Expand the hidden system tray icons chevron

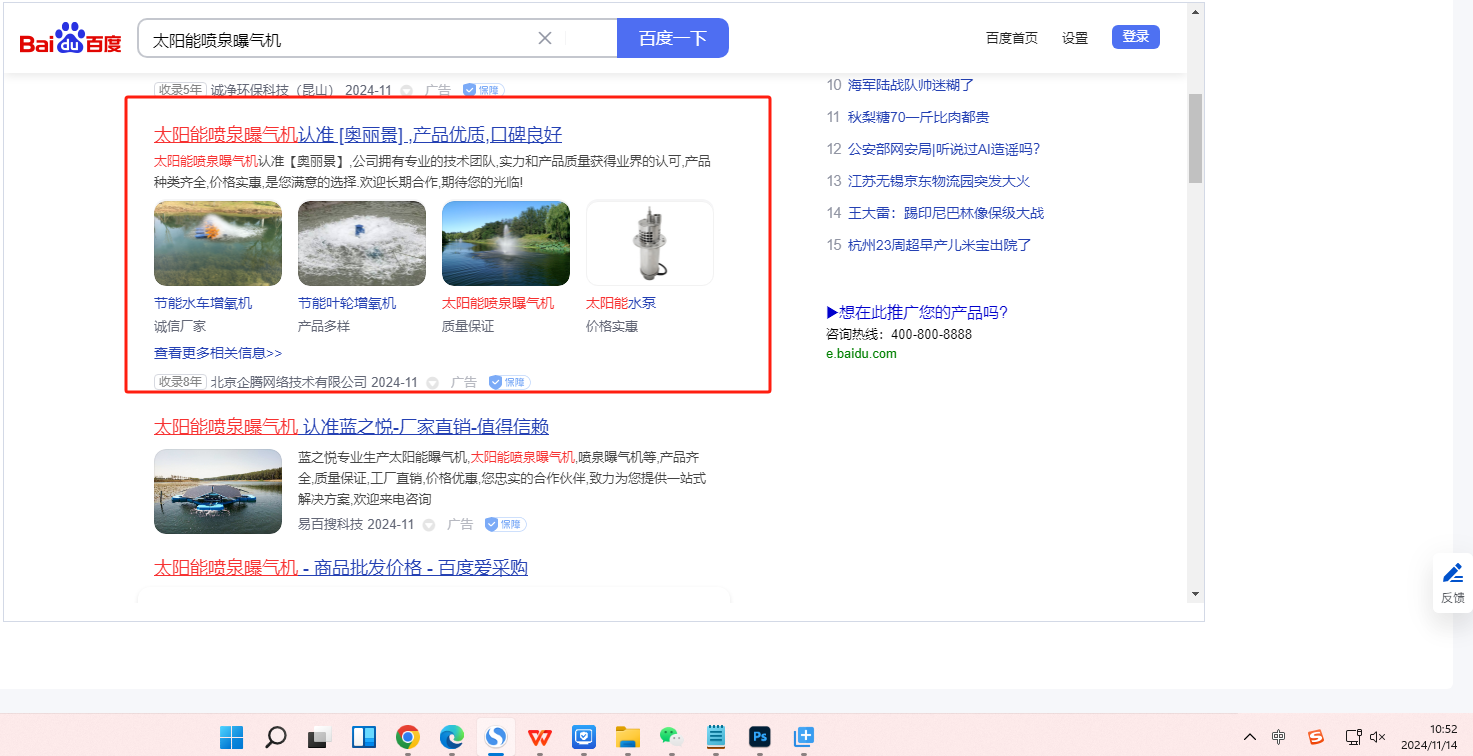(1249, 737)
